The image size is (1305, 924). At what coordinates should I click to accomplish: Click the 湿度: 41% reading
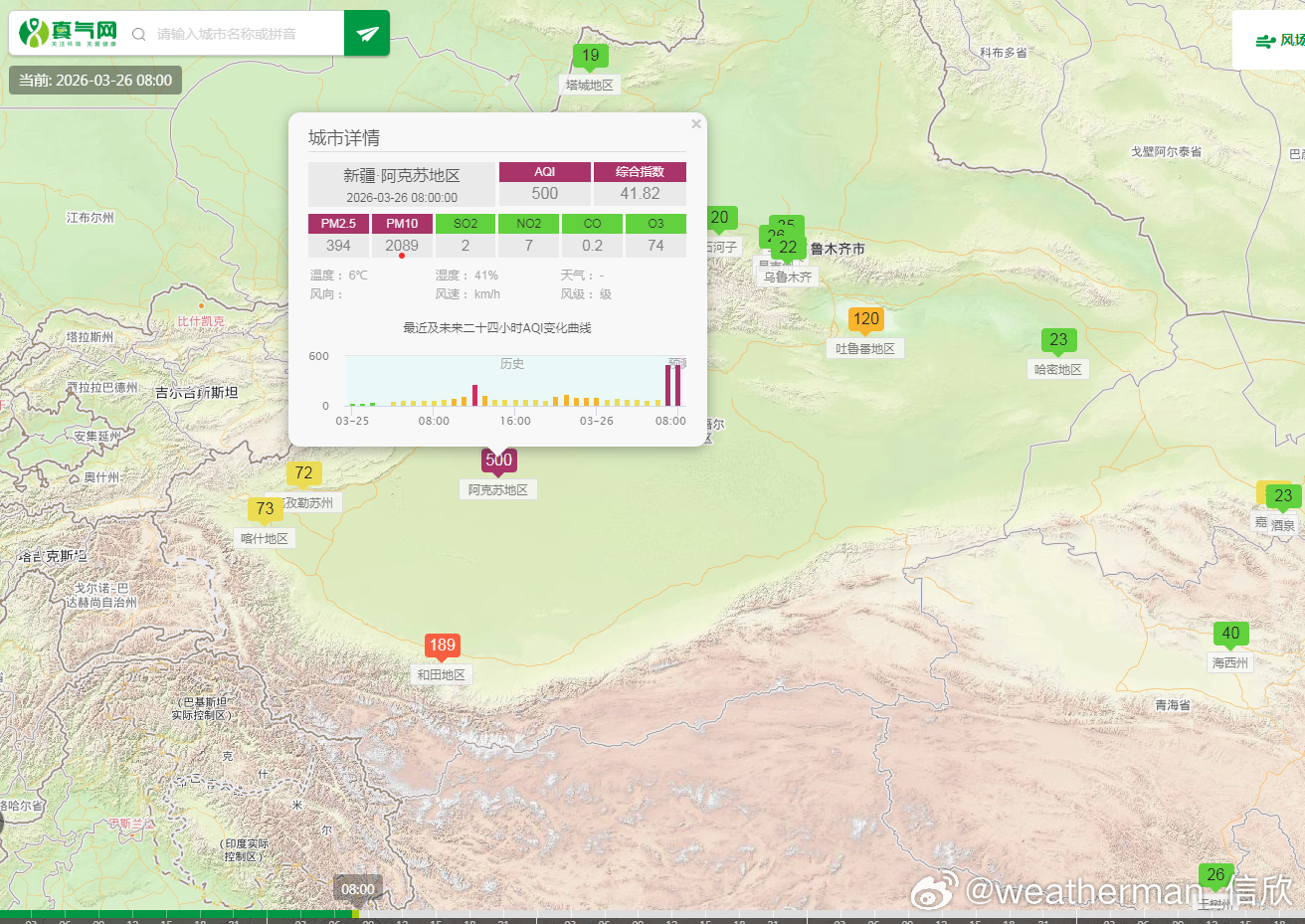point(466,276)
